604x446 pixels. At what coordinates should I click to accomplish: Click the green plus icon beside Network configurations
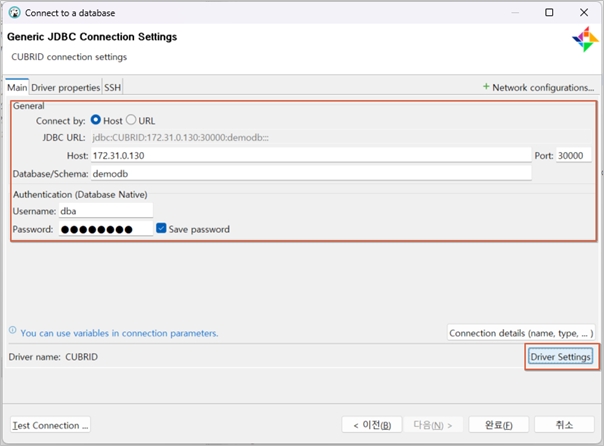[486, 87]
